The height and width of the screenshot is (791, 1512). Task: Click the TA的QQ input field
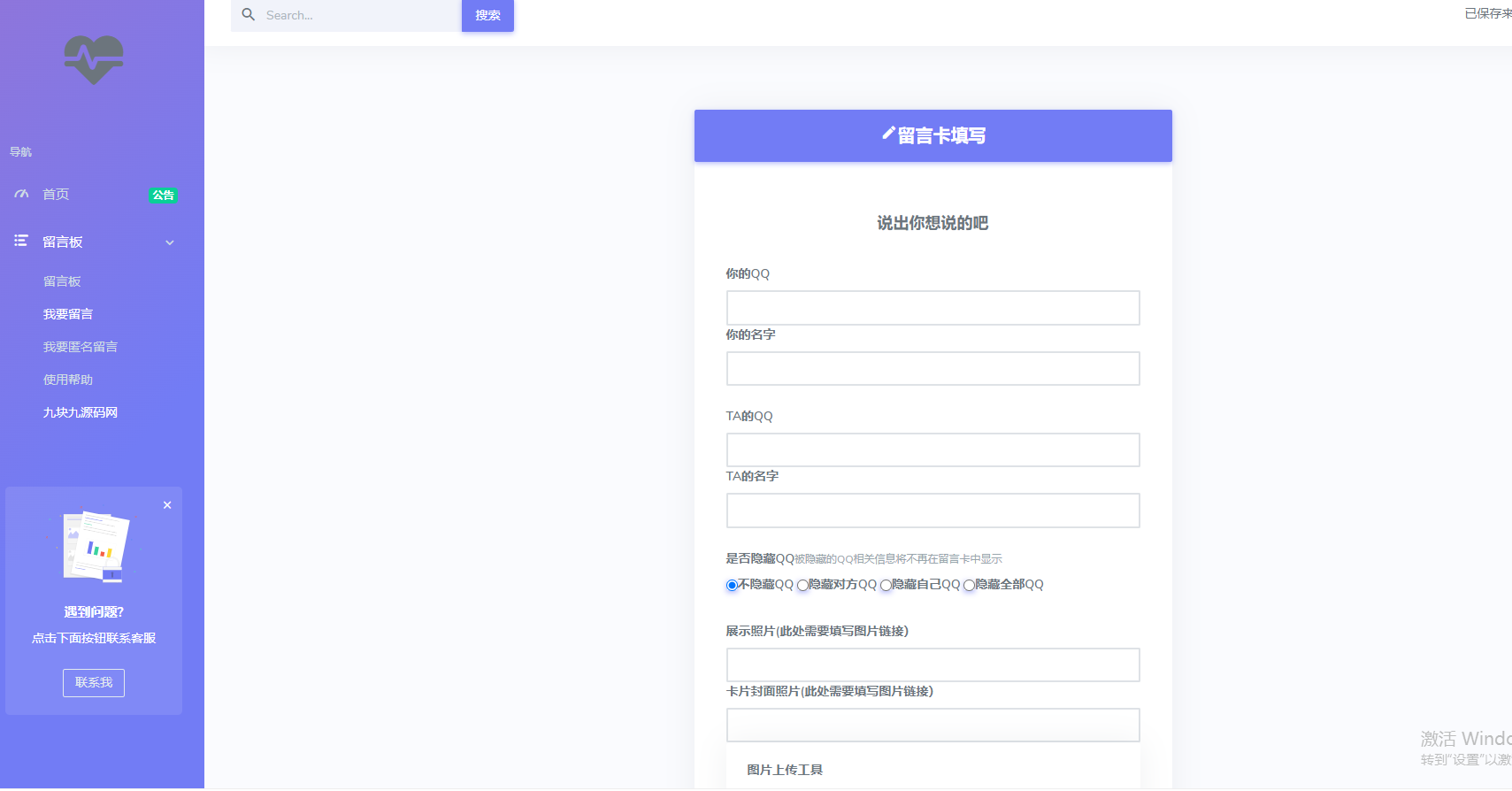pos(933,449)
